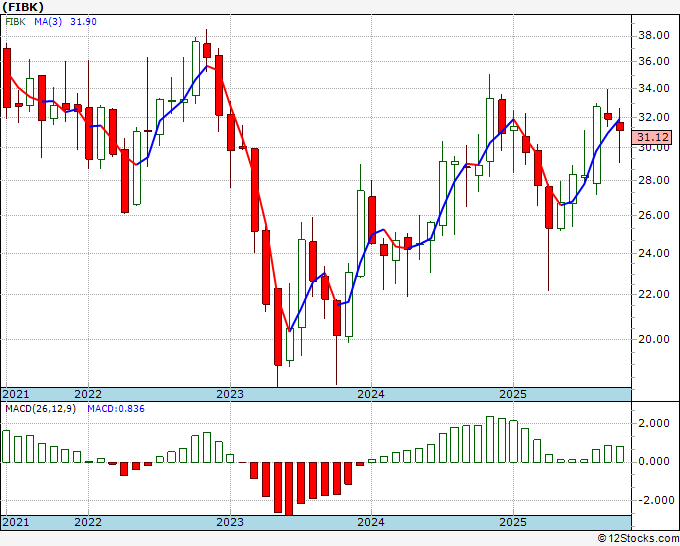Click 2024 on the MACD panel timeline
The image size is (680, 546).
tap(371, 522)
